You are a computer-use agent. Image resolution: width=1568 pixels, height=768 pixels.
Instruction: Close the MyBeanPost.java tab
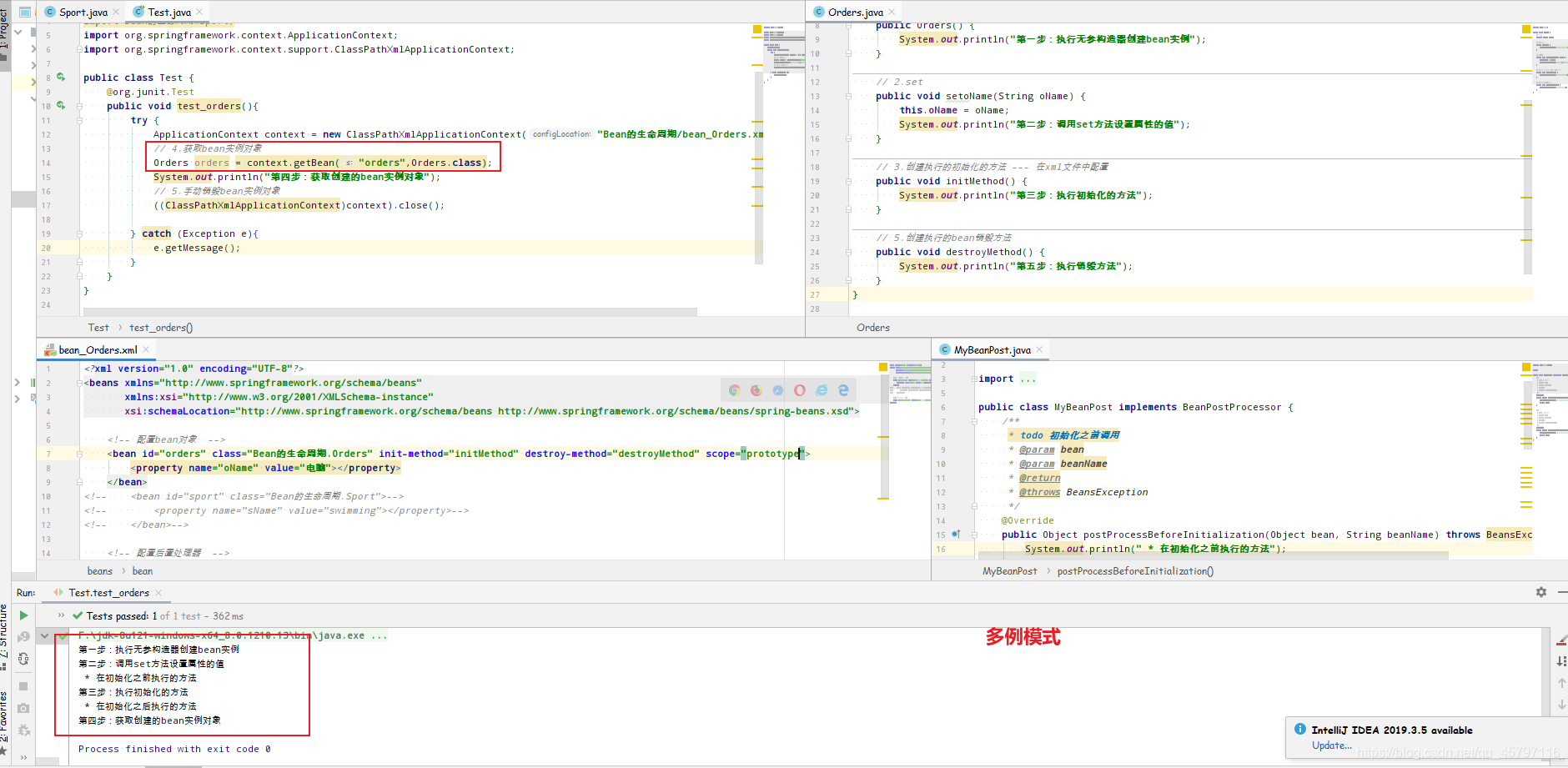[1039, 349]
